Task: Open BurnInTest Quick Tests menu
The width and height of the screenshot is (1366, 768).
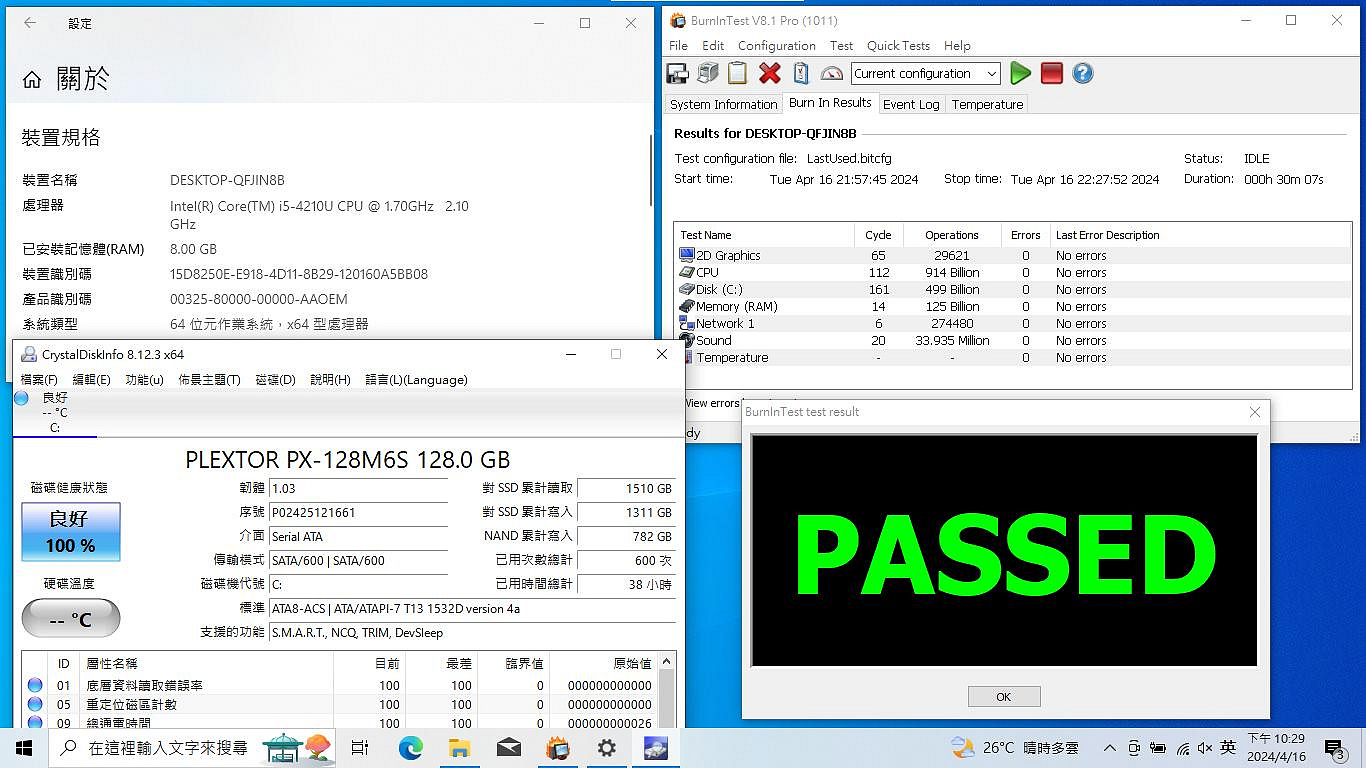Action: [x=898, y=45]
